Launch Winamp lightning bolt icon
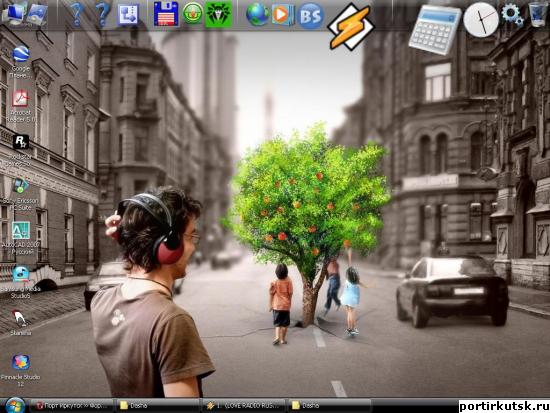 [351, 27]
